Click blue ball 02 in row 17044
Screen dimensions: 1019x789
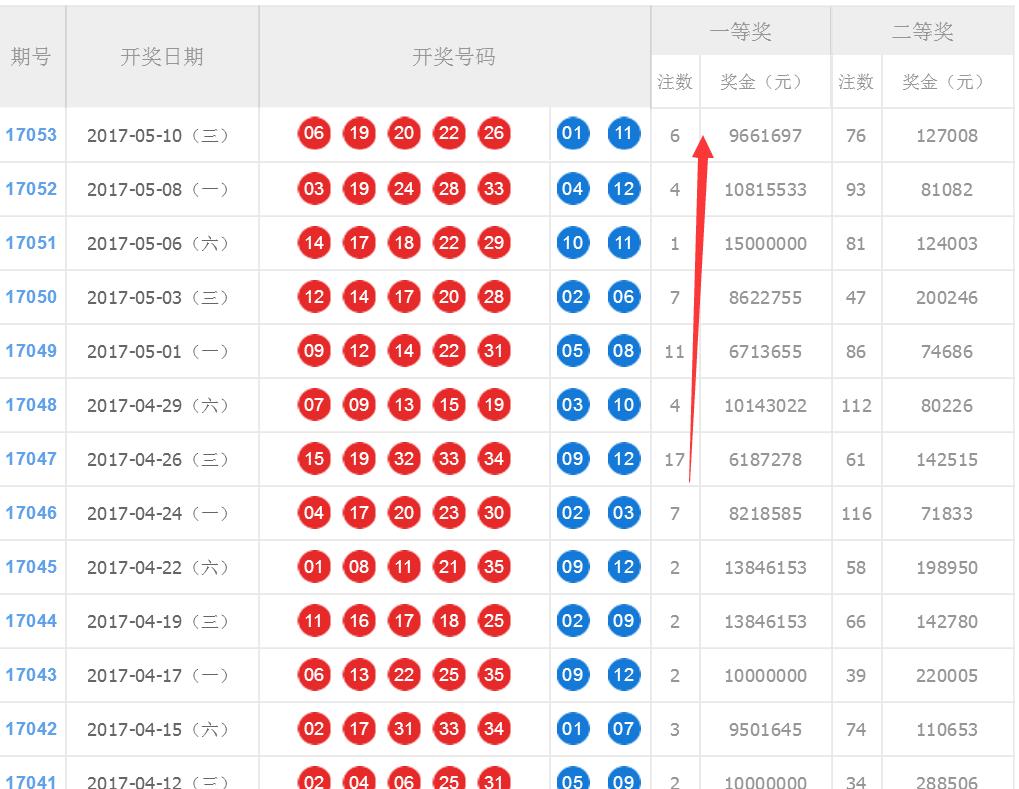tap(573, 620)
